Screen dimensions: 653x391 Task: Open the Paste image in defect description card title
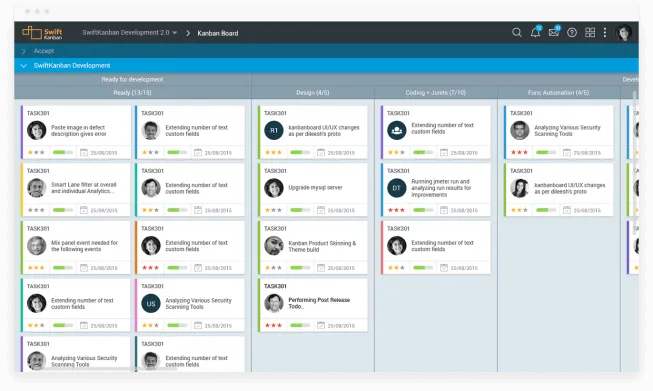click(79, 131)
